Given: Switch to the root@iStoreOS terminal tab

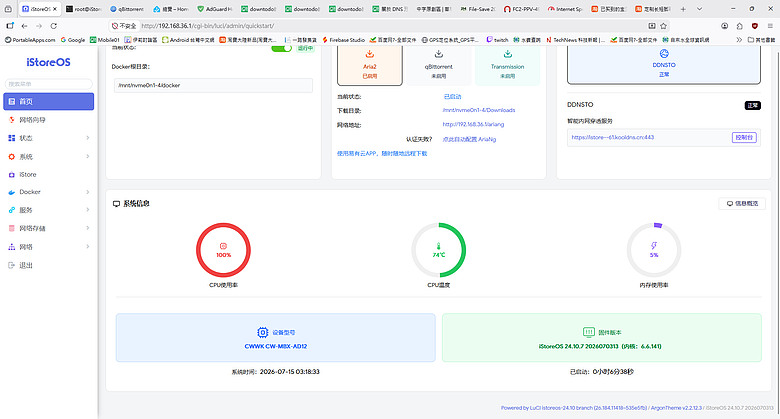Looking at the screenshot, I should [x=84, y=9].
